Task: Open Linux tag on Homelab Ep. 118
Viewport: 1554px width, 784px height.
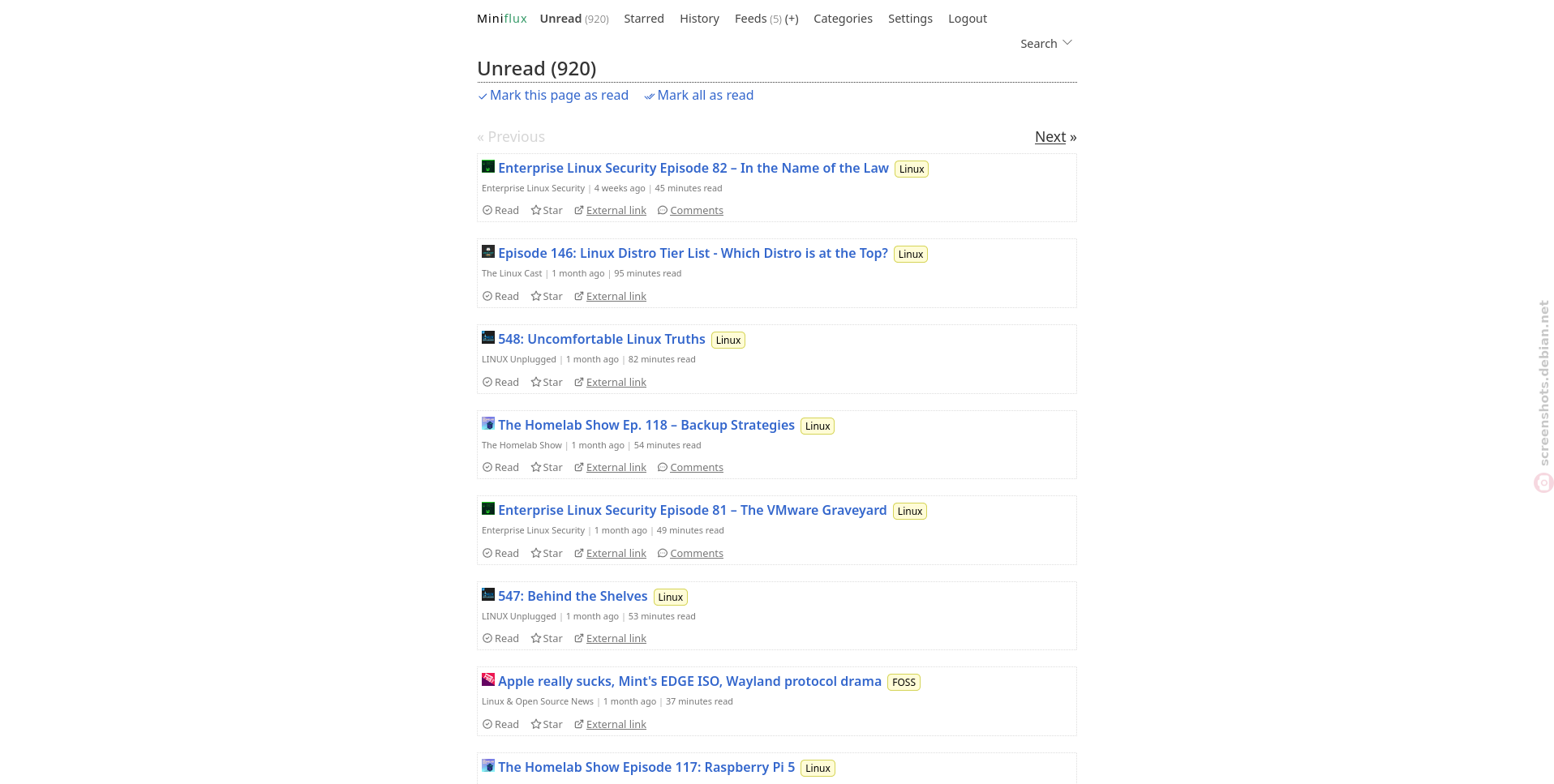Action: coord(818,426)
